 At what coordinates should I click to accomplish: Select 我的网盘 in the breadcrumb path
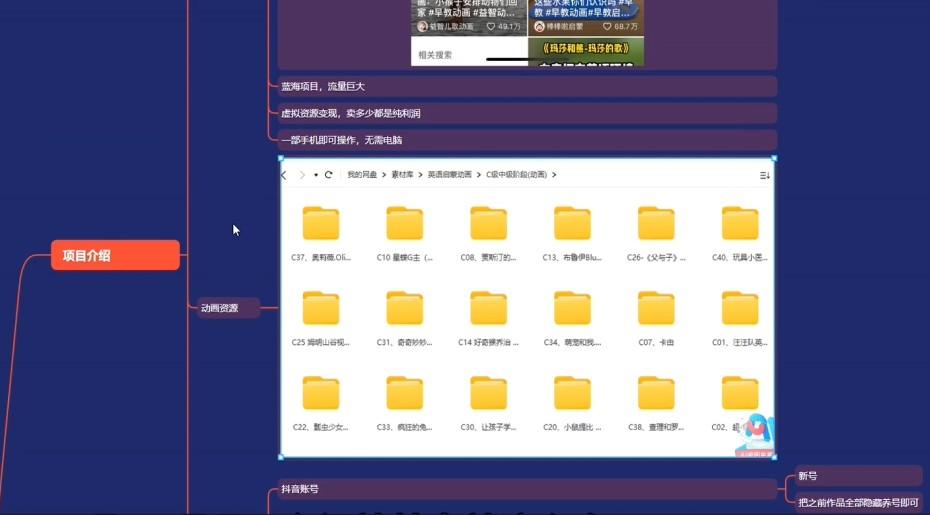pyautogui.click(x=361, y=175)
